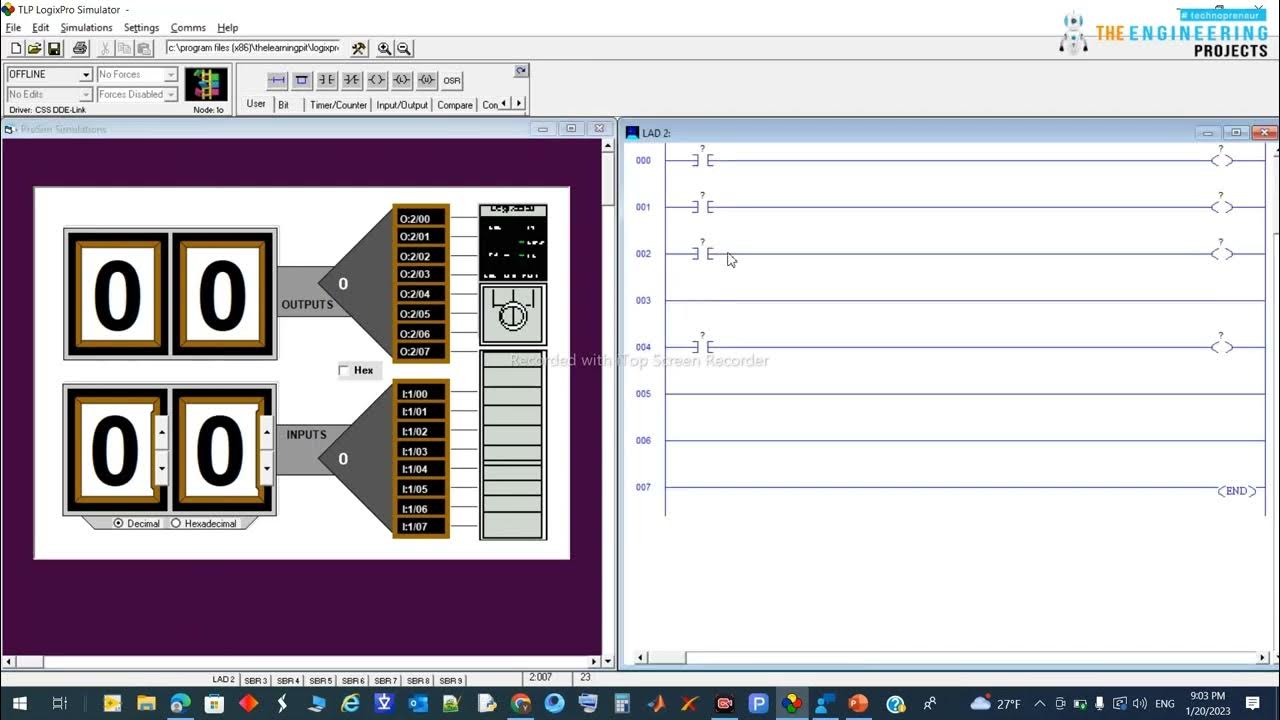Viewport: 1280px width, 720px height.
Task: Copy selection toolbar icon
Action: click(124, 48)
